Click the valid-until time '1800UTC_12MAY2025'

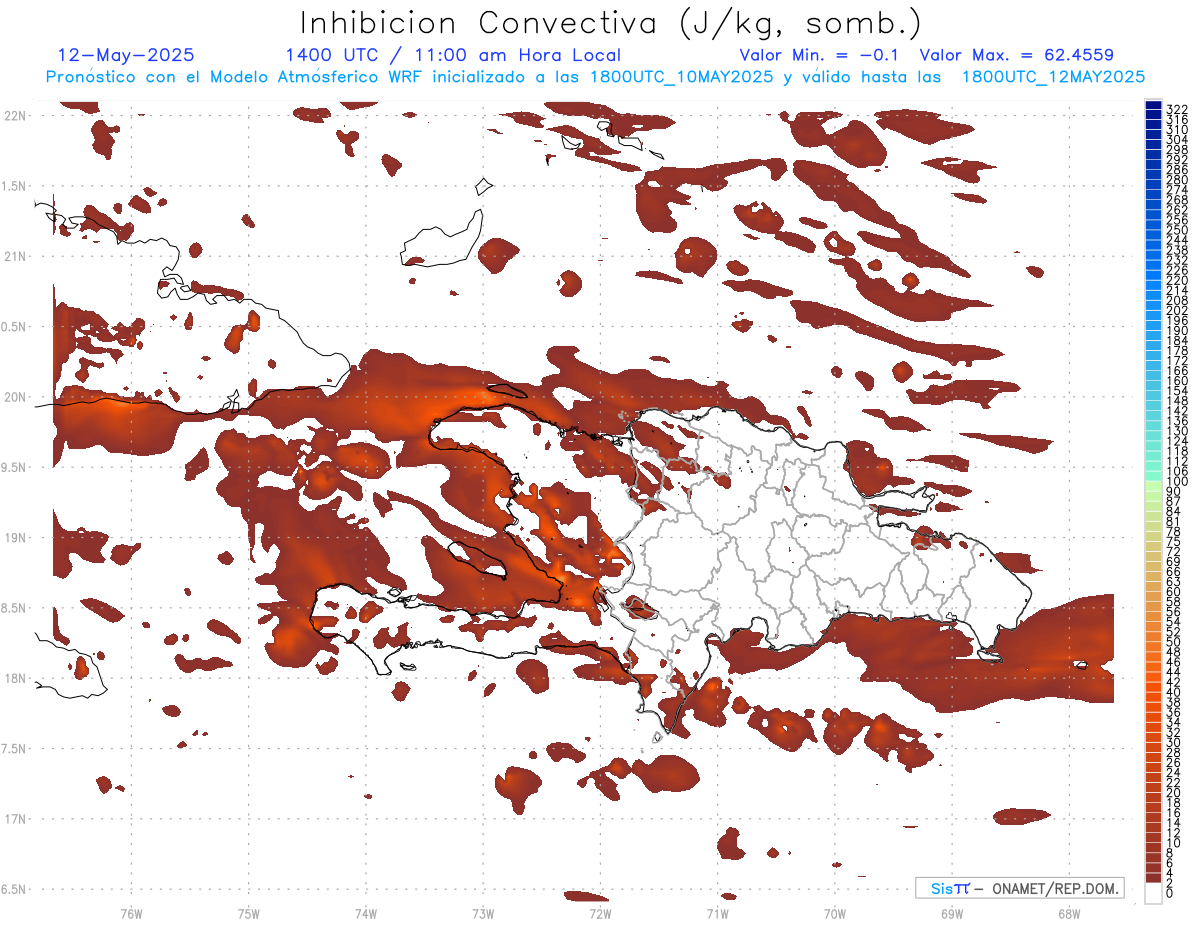[1053, 76]
